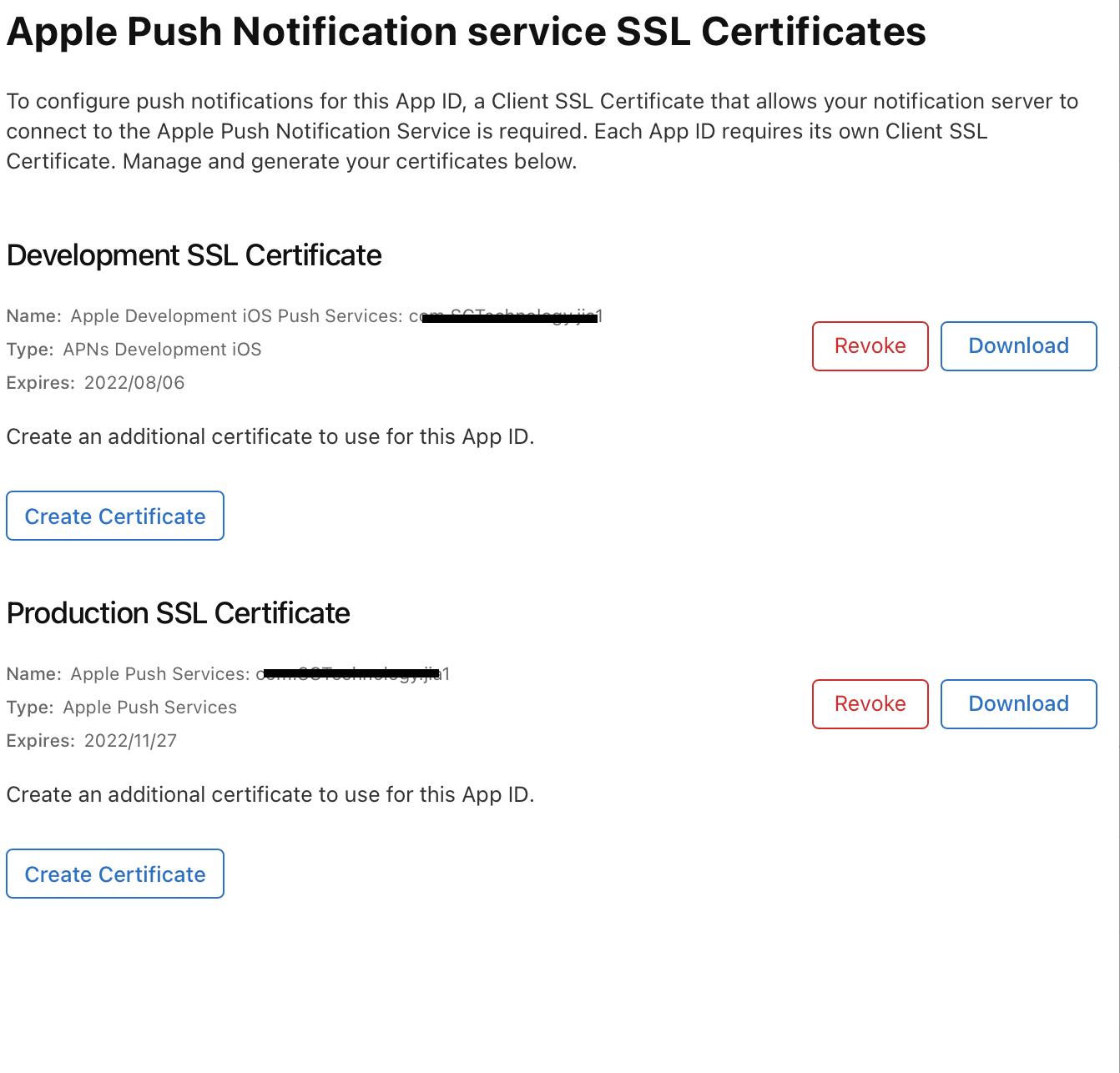The width and height of the screenshot is (1120, 1073).
Task: Click the Production certificate Name label
Action: (x=33, y=674)
